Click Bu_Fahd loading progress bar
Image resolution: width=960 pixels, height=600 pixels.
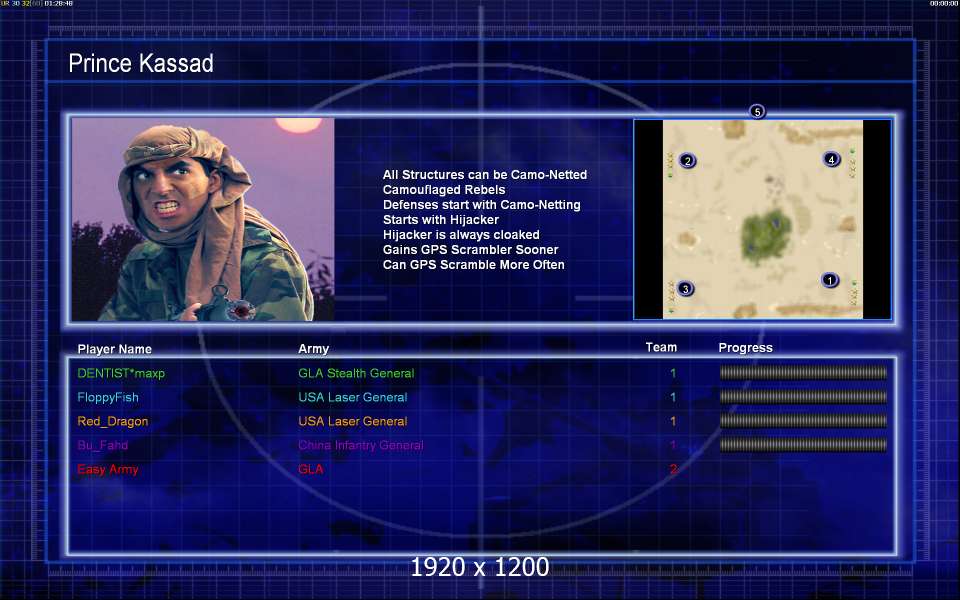click(x=803, y=444)
